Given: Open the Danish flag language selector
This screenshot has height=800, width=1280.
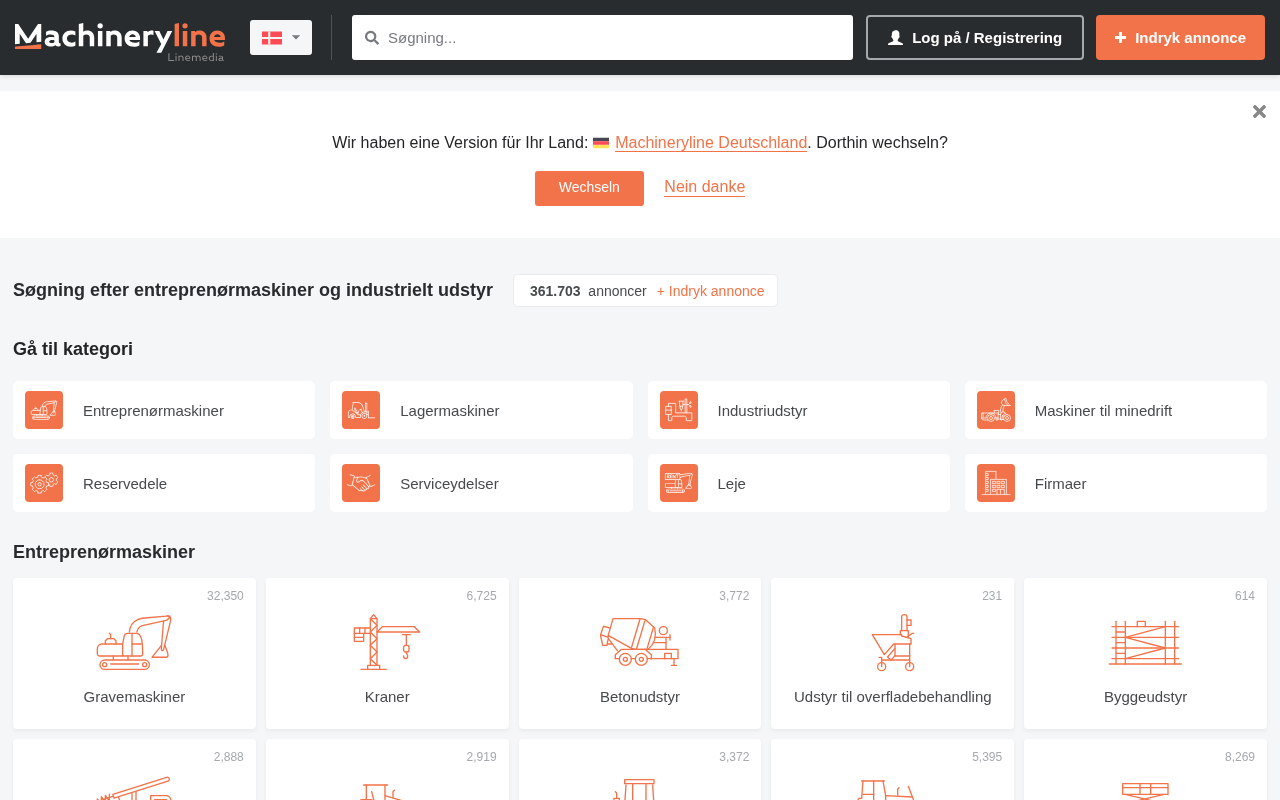Looking at the screenshot, I should click(x=281, y=38).
